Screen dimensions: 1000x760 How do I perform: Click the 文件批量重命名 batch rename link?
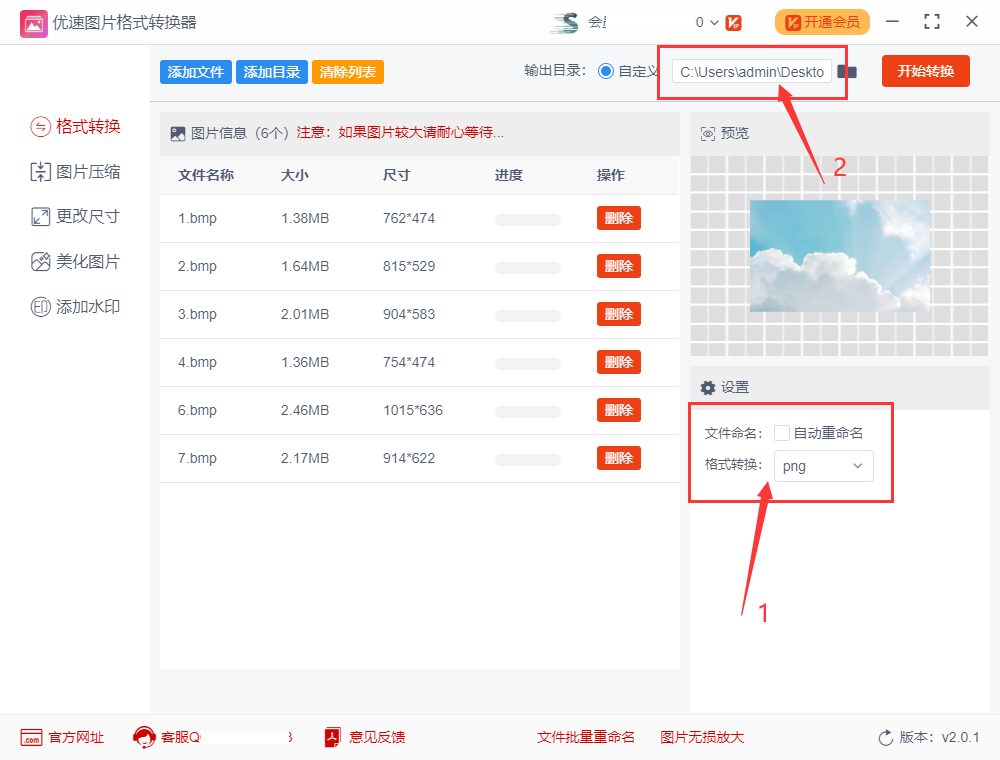click(587, 737)
